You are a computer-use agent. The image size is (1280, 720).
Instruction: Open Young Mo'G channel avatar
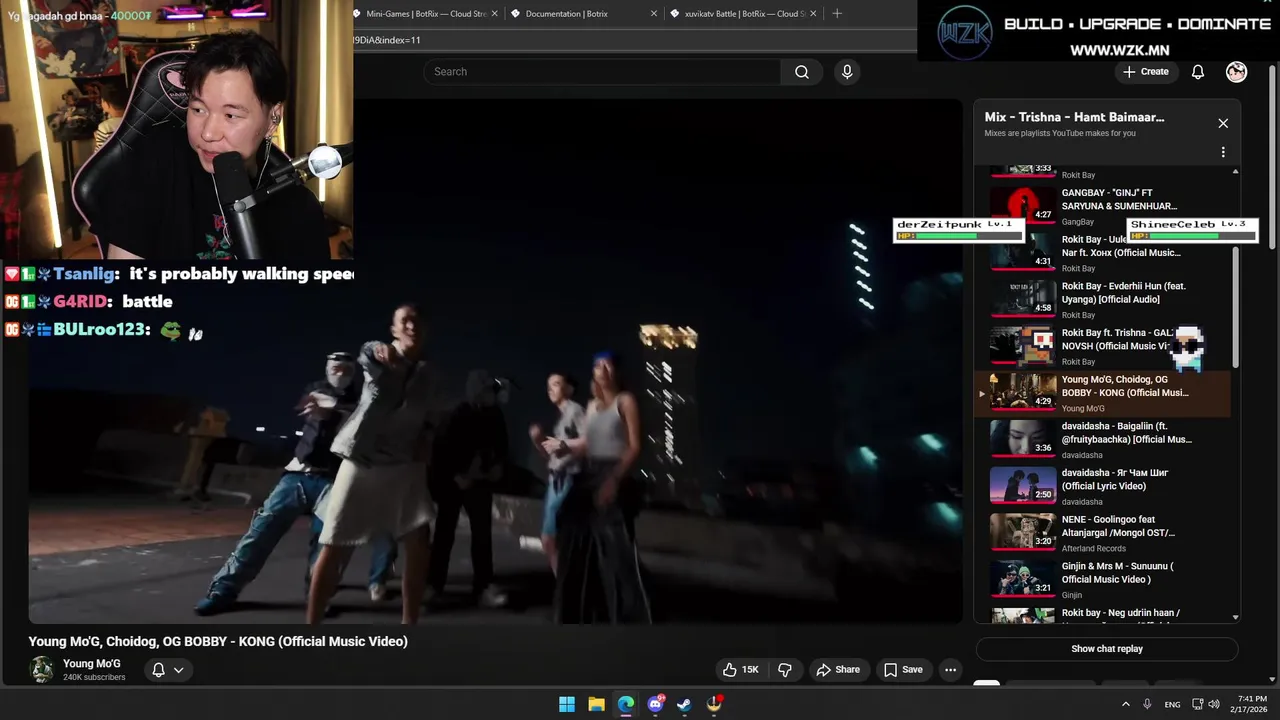[x=42, y=670]
